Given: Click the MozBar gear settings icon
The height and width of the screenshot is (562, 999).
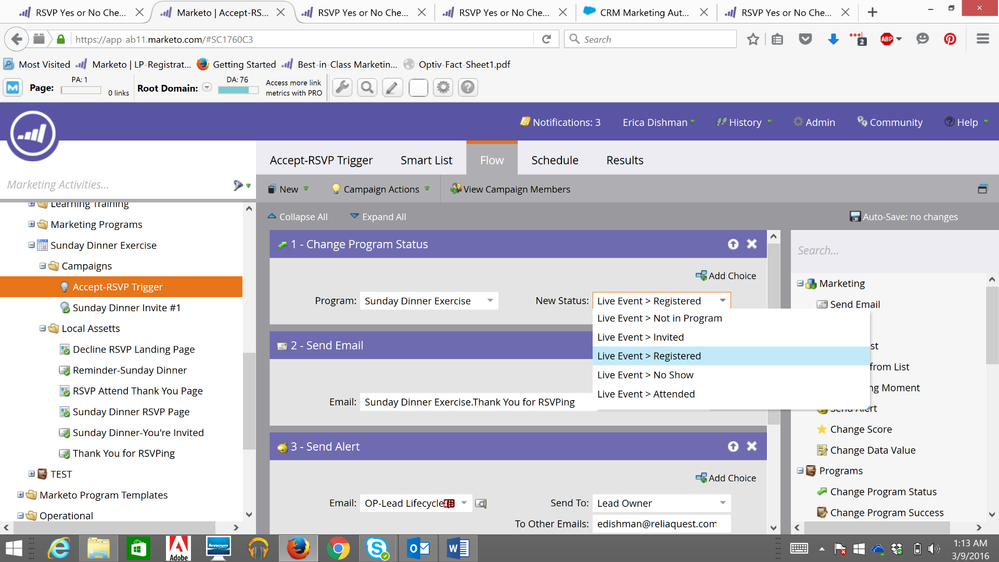Looking at the screenshot, I should point(443,87).
